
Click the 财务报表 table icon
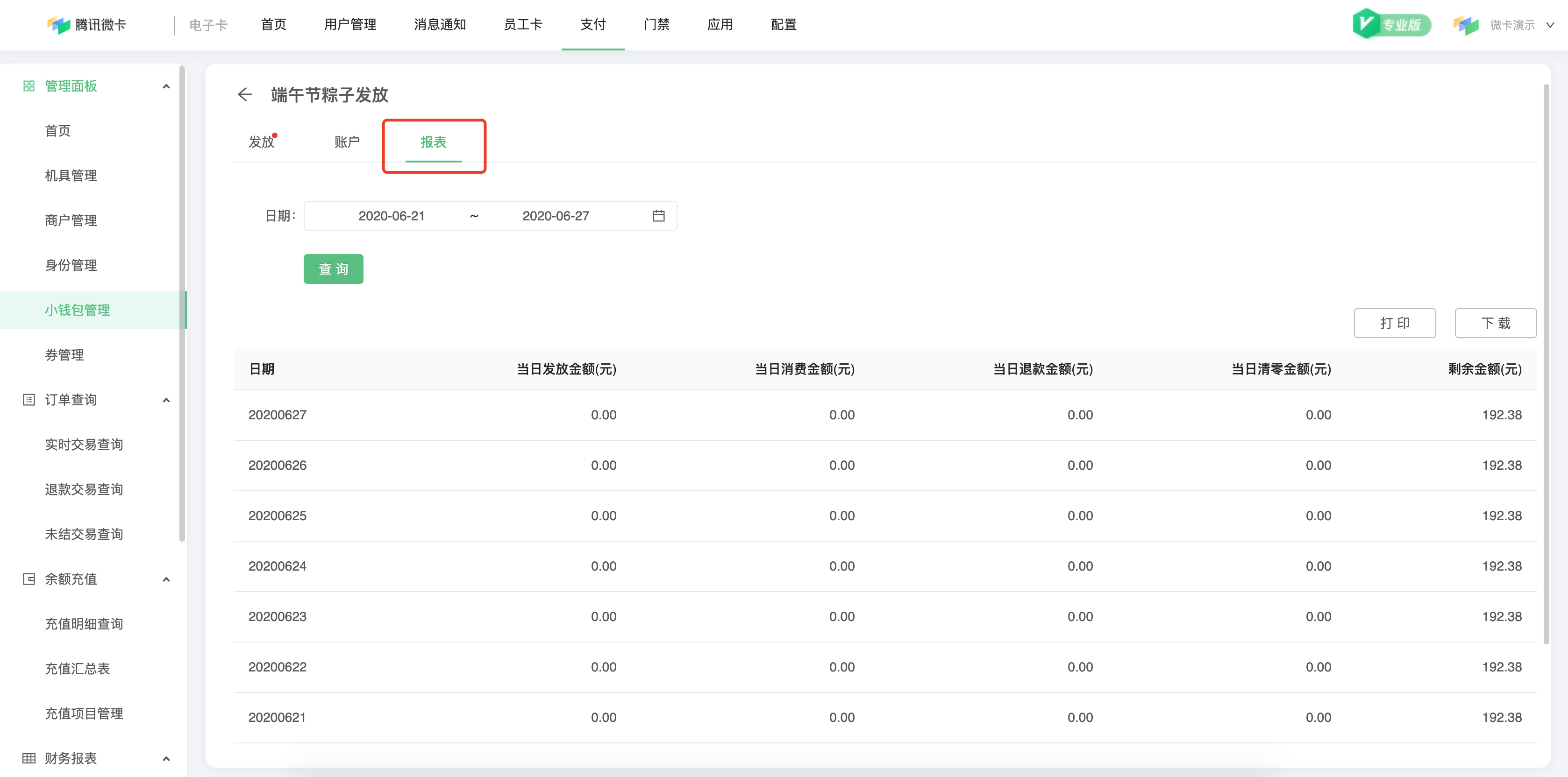pos(29,758)
